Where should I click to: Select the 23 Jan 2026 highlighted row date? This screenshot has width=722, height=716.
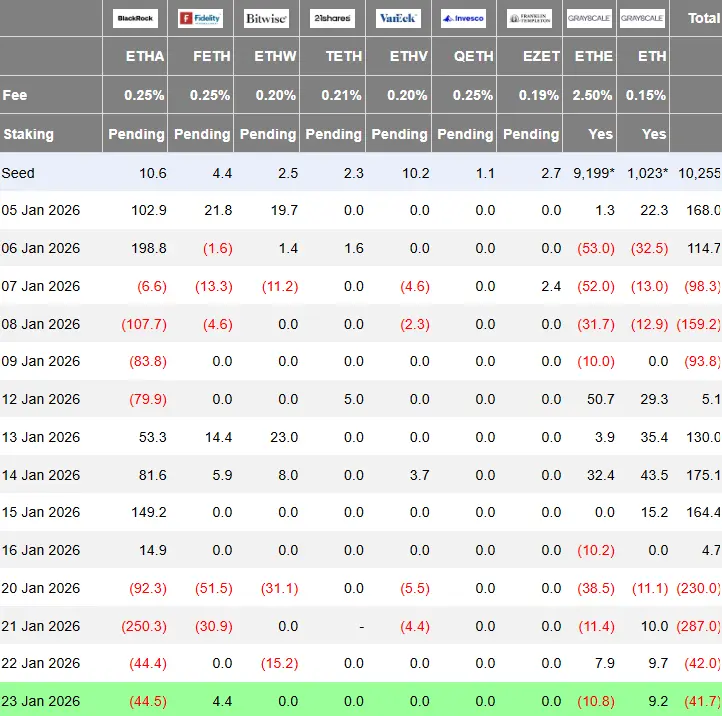41,702
